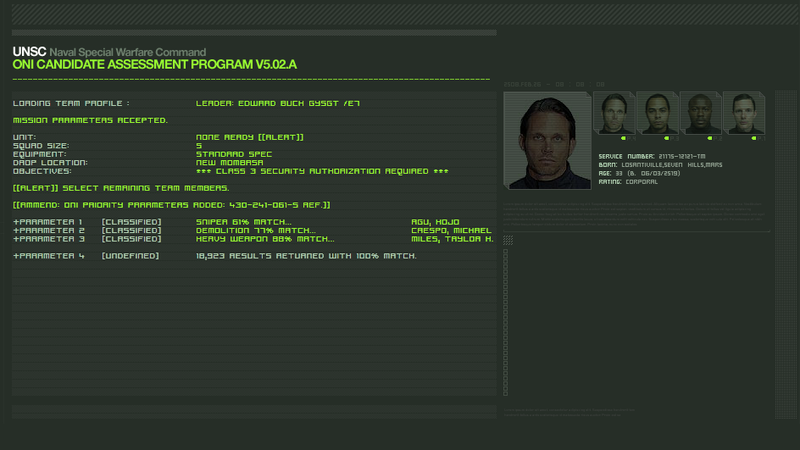Click the green arrow marker beside P.3
Viewport: 800px width, 450px height.
tap(666, 138)
